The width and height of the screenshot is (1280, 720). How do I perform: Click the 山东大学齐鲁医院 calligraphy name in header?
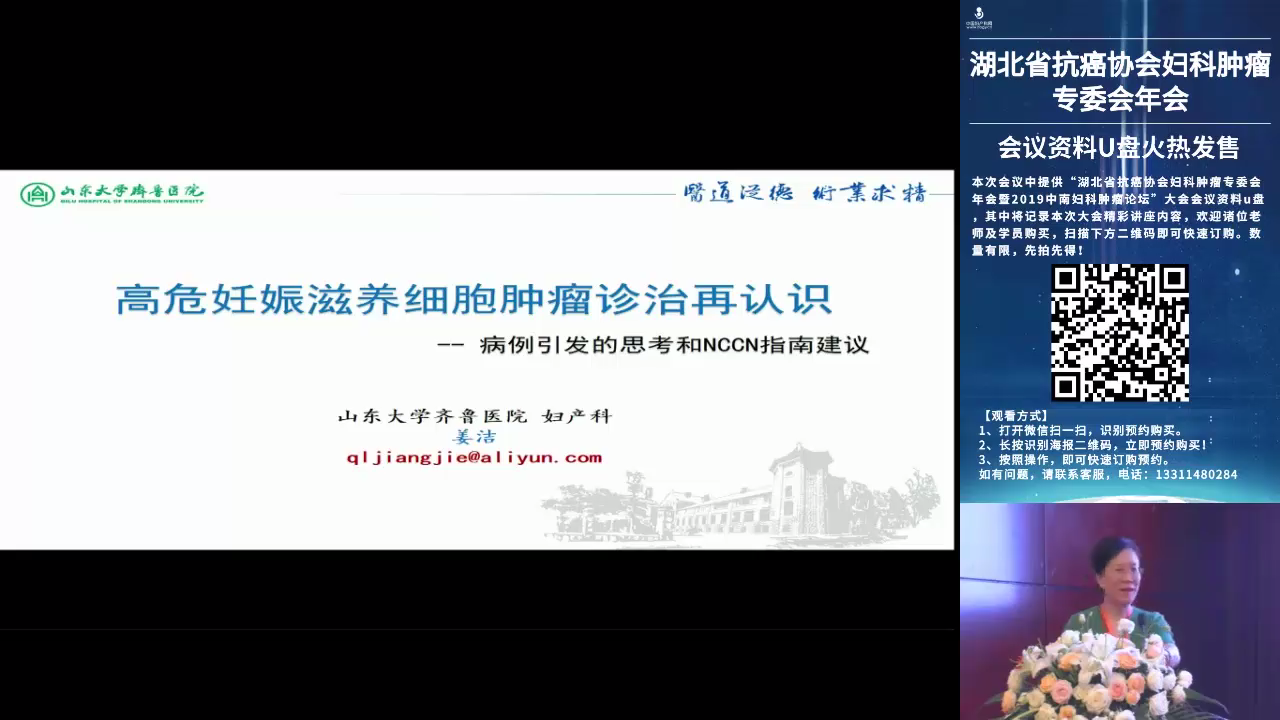point(131,191)
